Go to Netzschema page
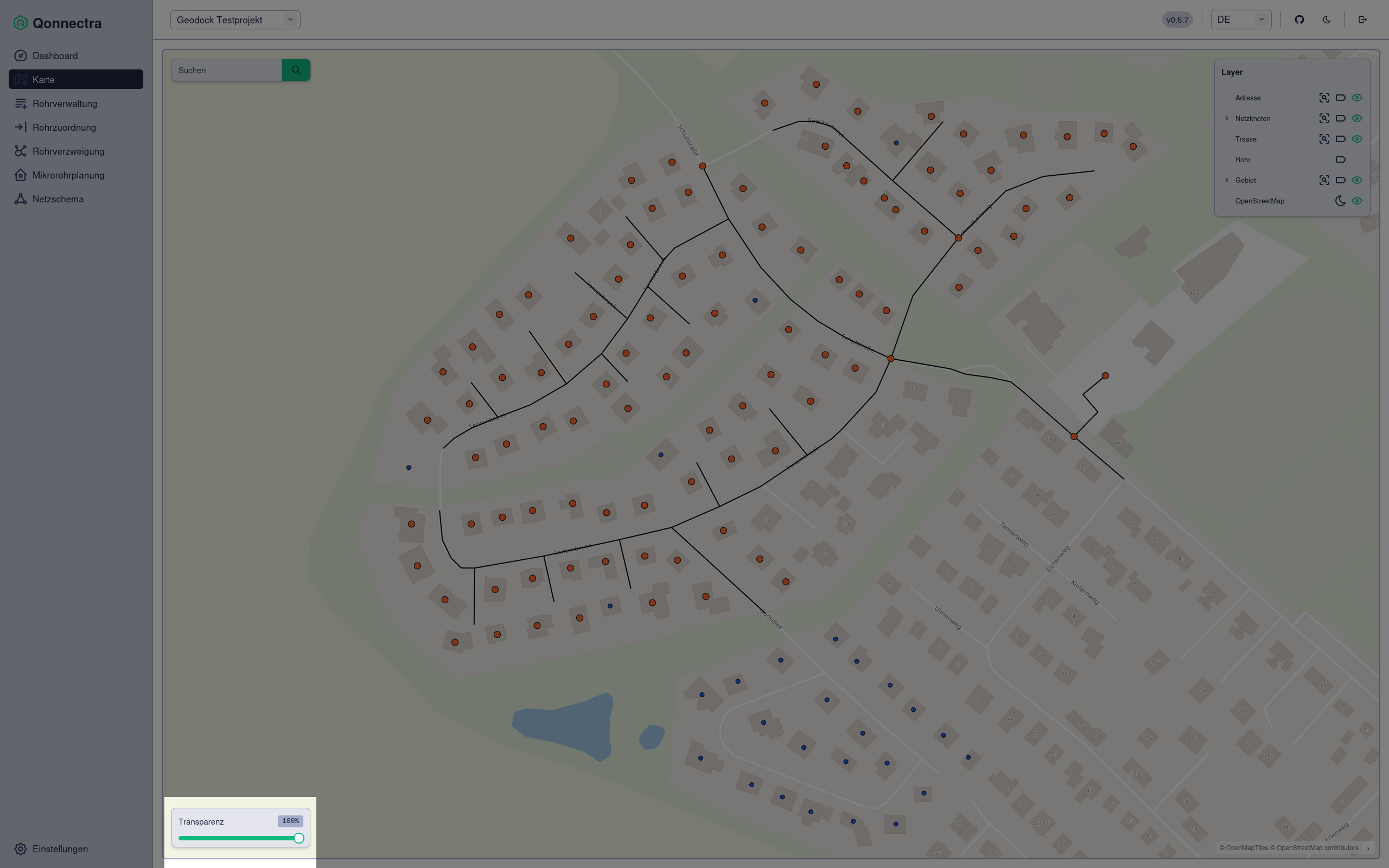 click(58, 199)
